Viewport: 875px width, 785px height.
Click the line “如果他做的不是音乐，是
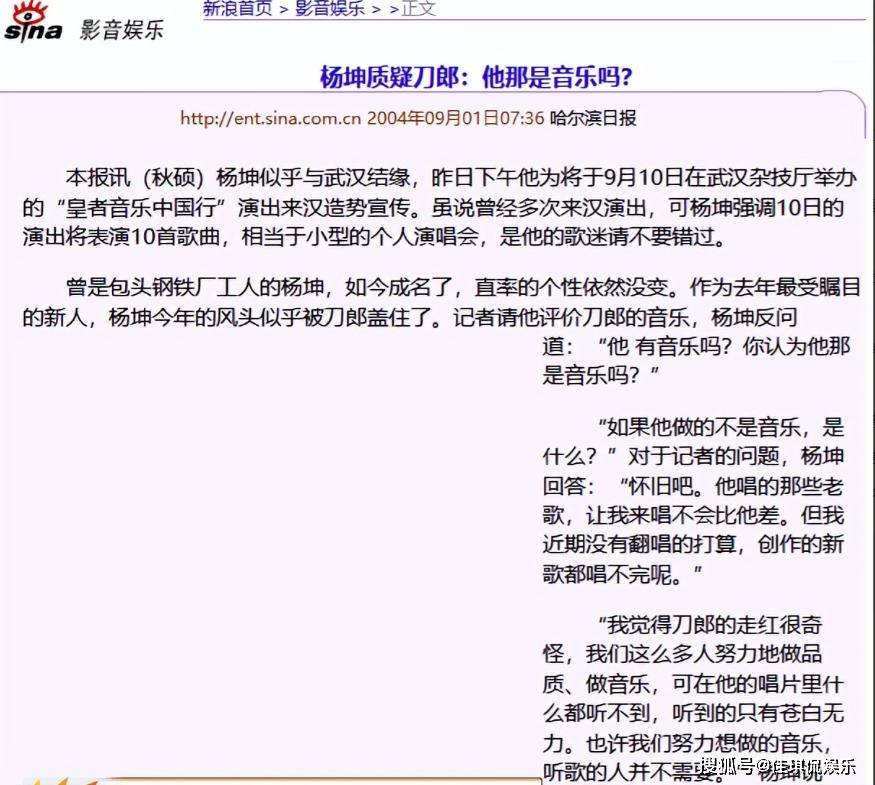point(721,427)
